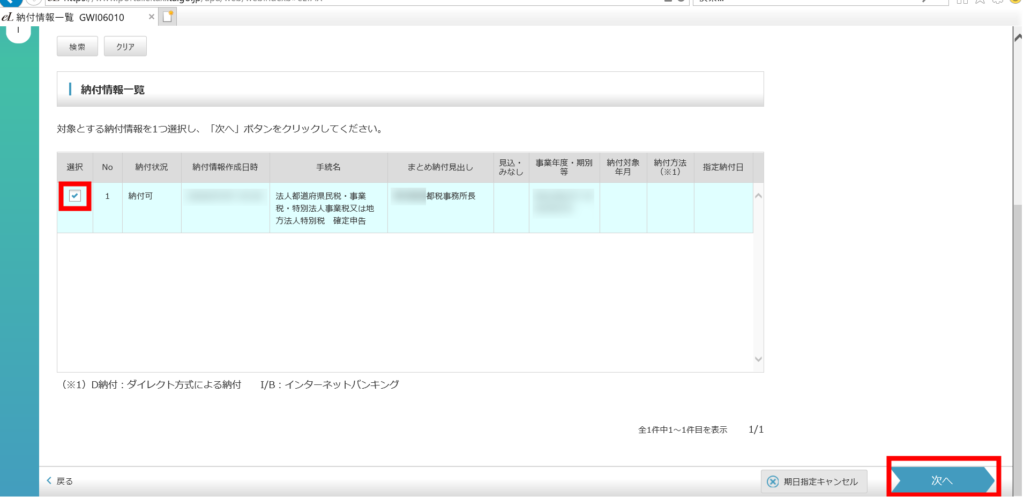The height and width of the screenshot is (497, 1024).
Task: Click the white circular icon in left sidebar
Action: [18, 29]
